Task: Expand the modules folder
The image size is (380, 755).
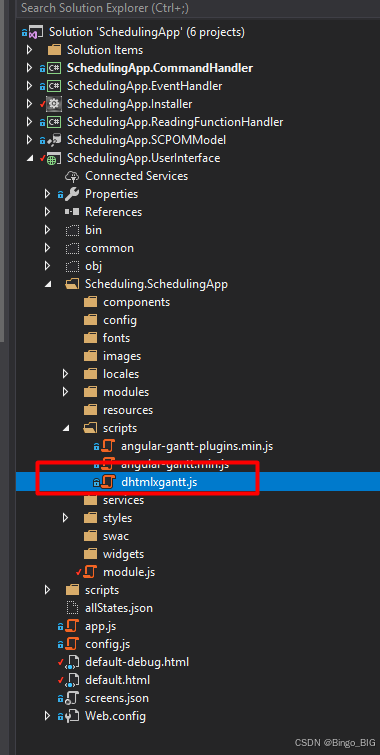Action: [66, 392]
